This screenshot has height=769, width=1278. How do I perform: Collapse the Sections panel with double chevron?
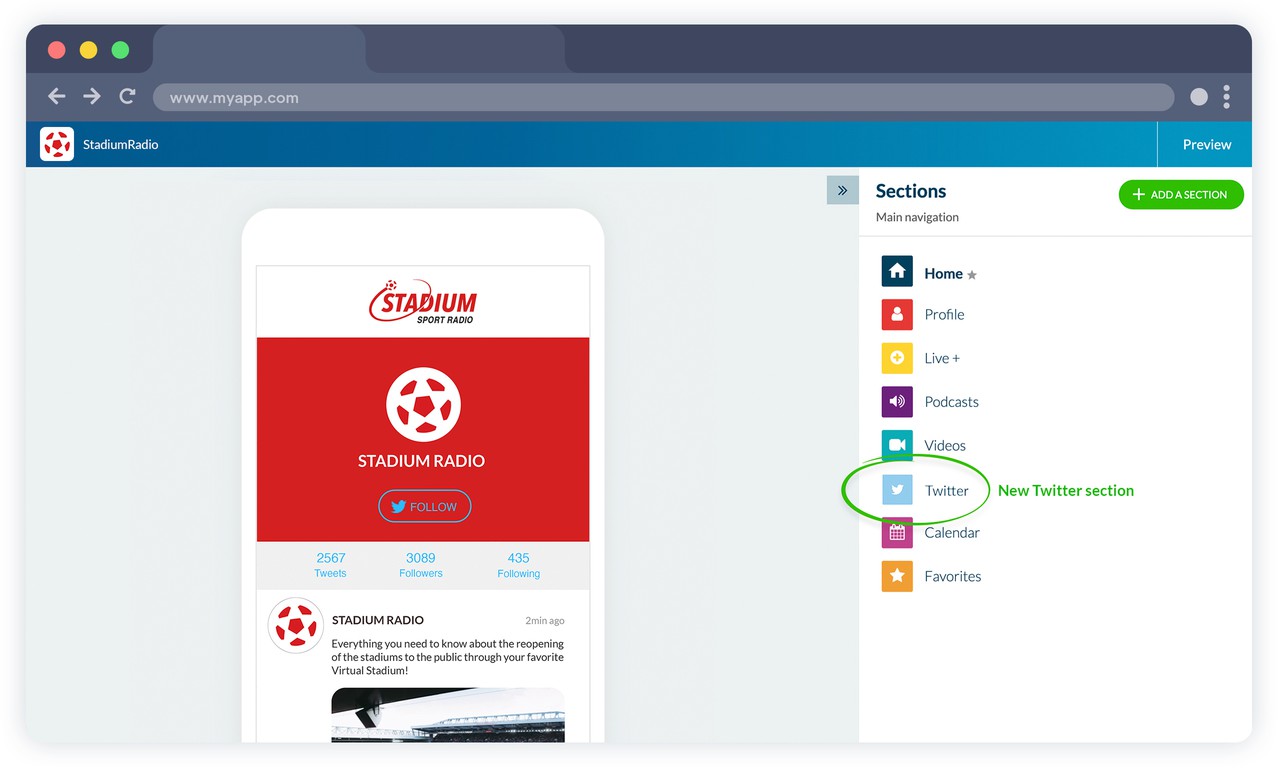coord(842,190)
